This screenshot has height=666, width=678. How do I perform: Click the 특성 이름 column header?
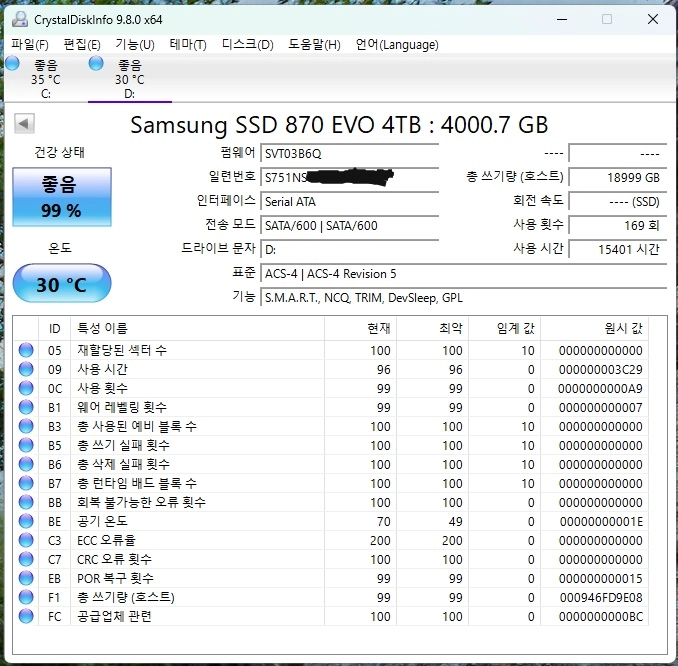click(197, 329)
